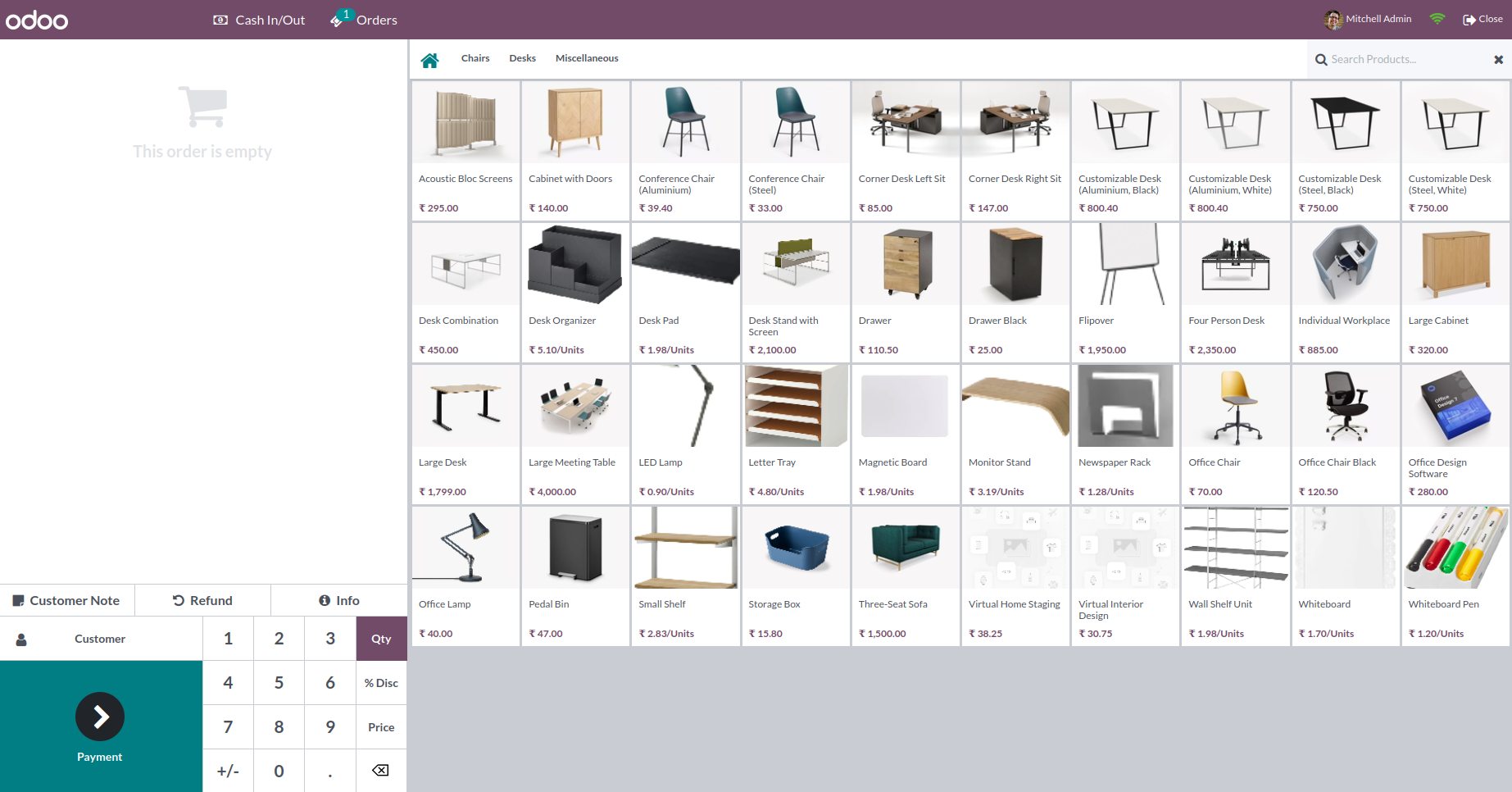Tap the backspace key on numpad

point(382,771)
